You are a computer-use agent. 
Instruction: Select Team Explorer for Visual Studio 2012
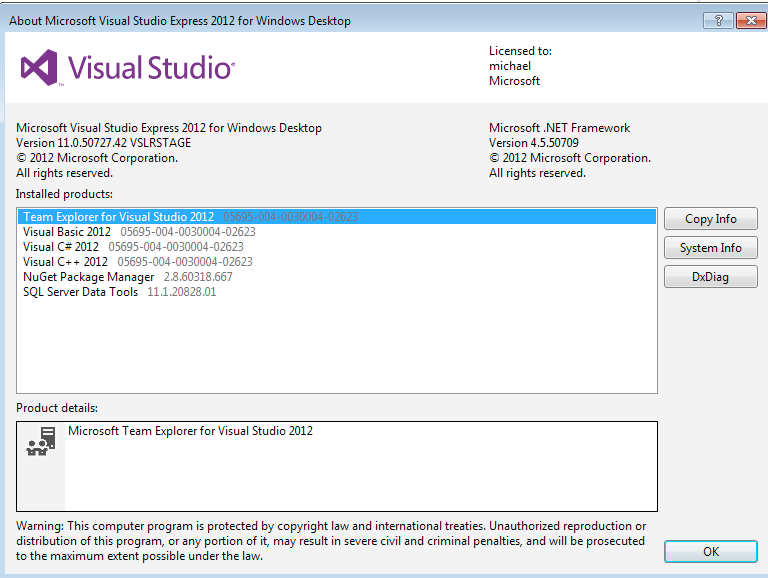(337, 217)
